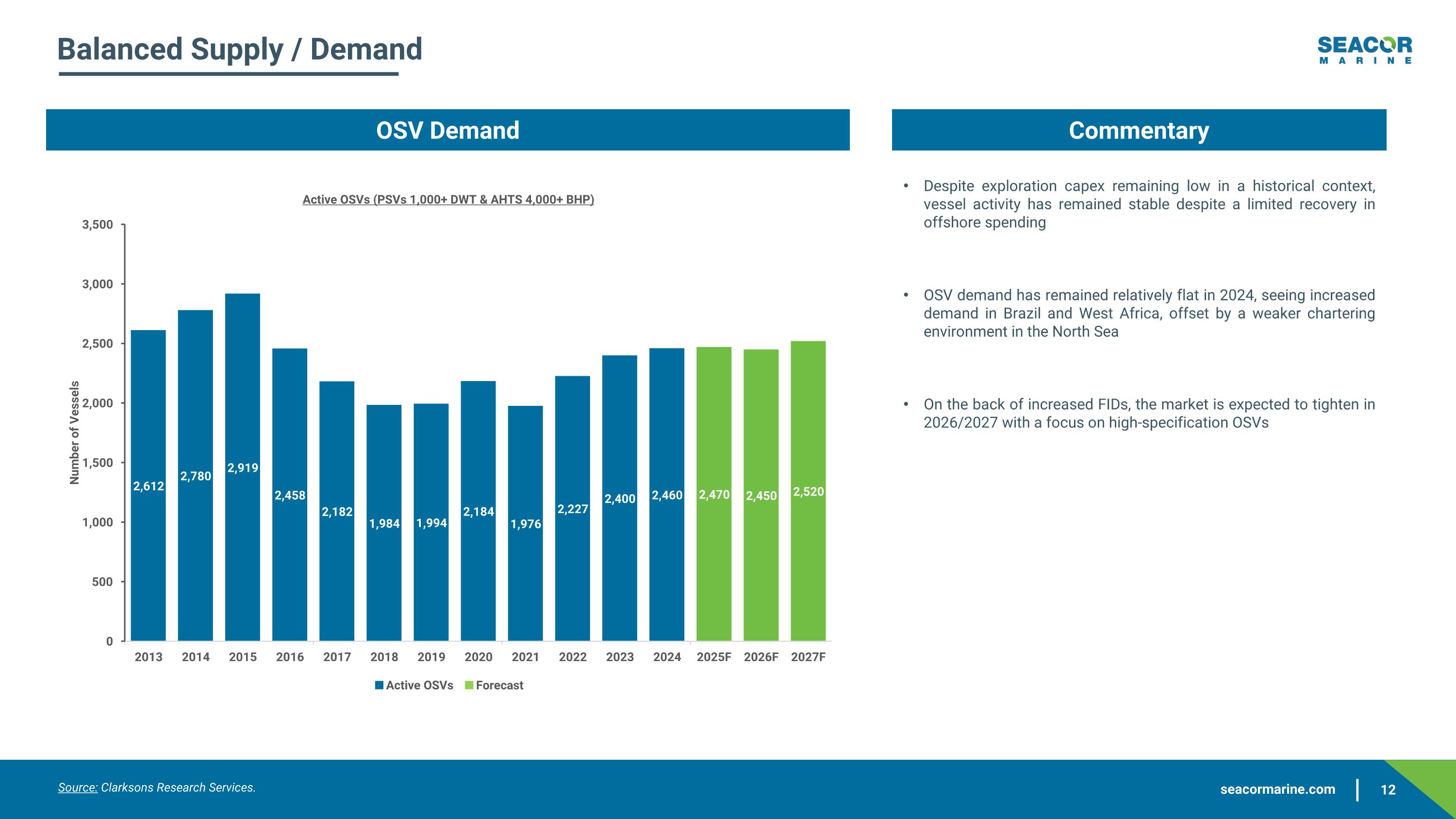1456x819 pixels.
Task: Click the green Forecast legend swatch
Action: tap(468, 685)
